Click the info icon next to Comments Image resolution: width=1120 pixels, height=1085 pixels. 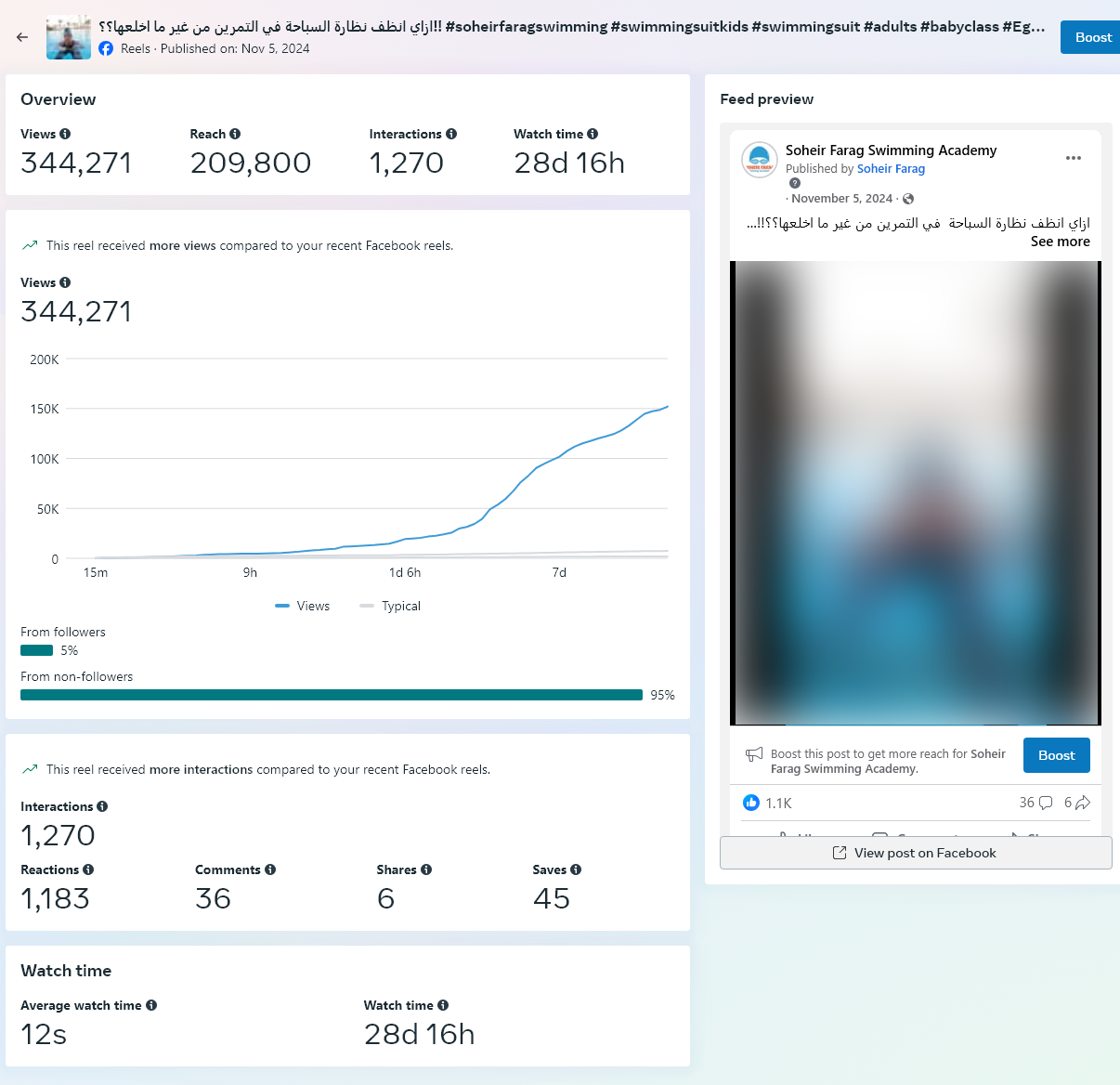(270, 869)
